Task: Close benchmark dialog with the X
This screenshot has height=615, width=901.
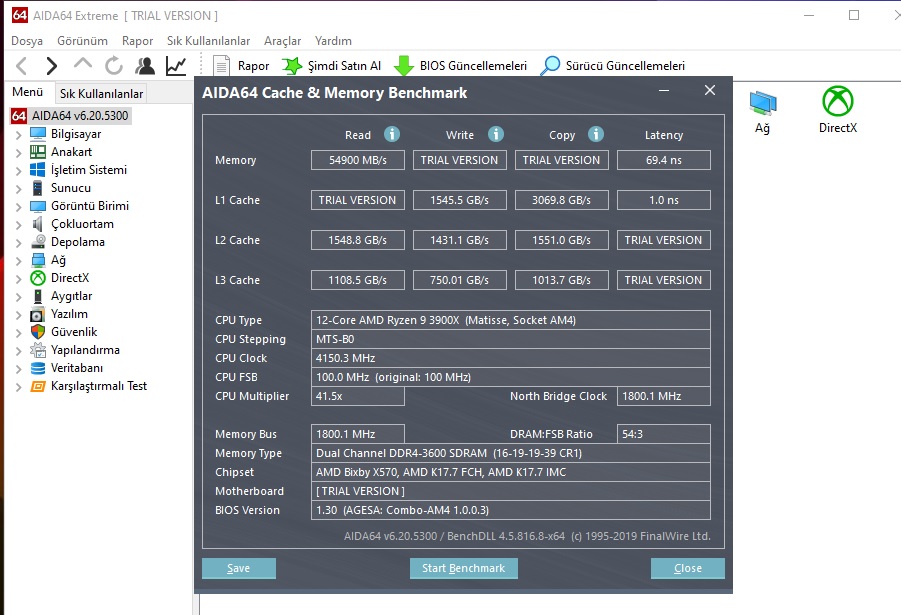Action: pyautogui.click(x=710, y=90)
